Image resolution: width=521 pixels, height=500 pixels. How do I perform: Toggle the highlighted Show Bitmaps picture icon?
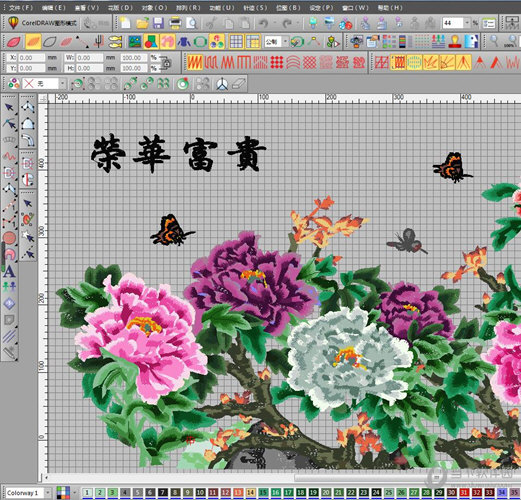tap(135, 42)
